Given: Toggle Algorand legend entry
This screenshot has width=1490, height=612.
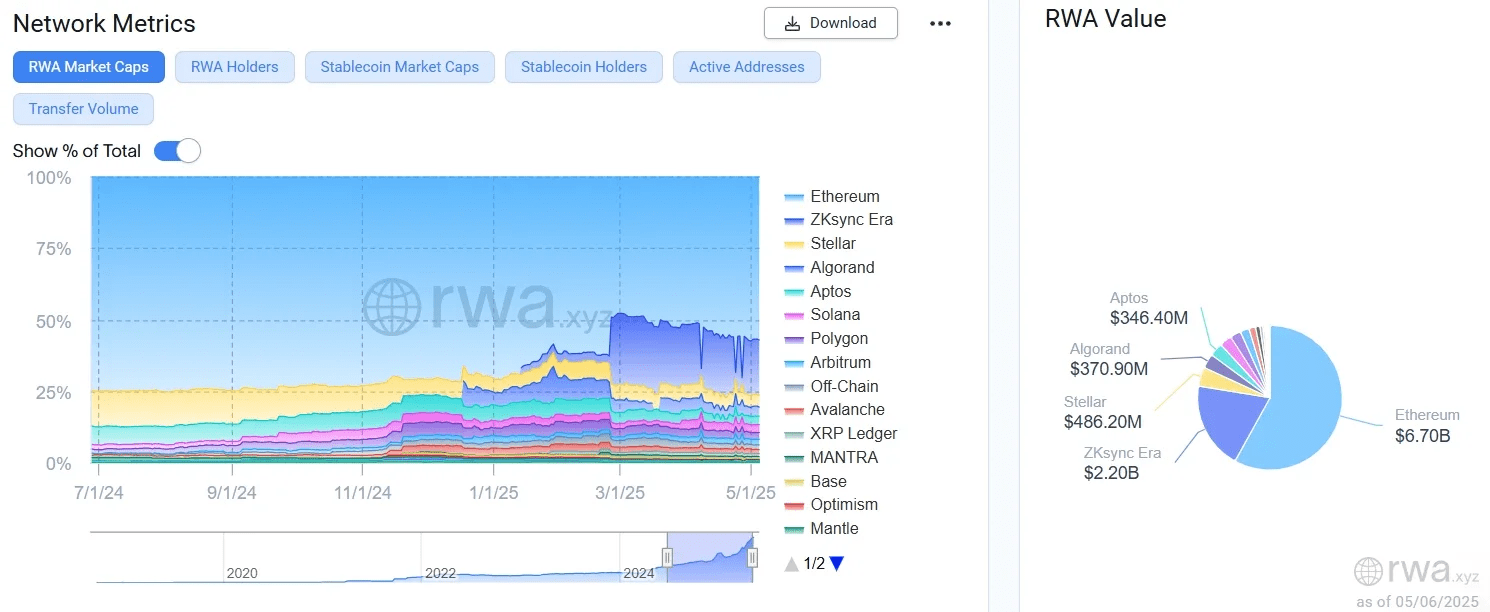Looking at the screenshot, I should 830,267.
